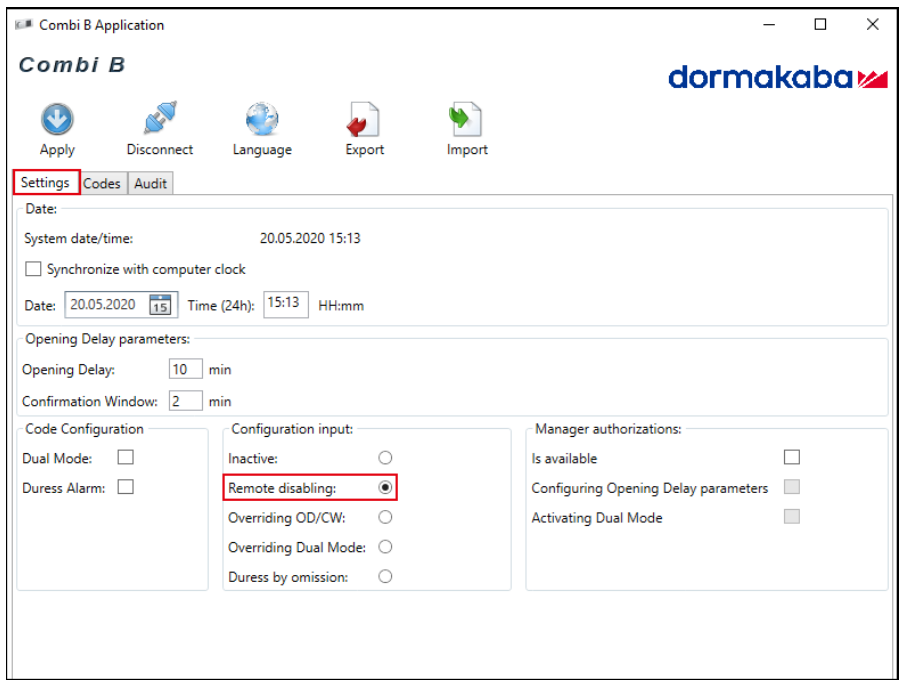
Task: Choose the Duress by omission option
Action: 385,576
